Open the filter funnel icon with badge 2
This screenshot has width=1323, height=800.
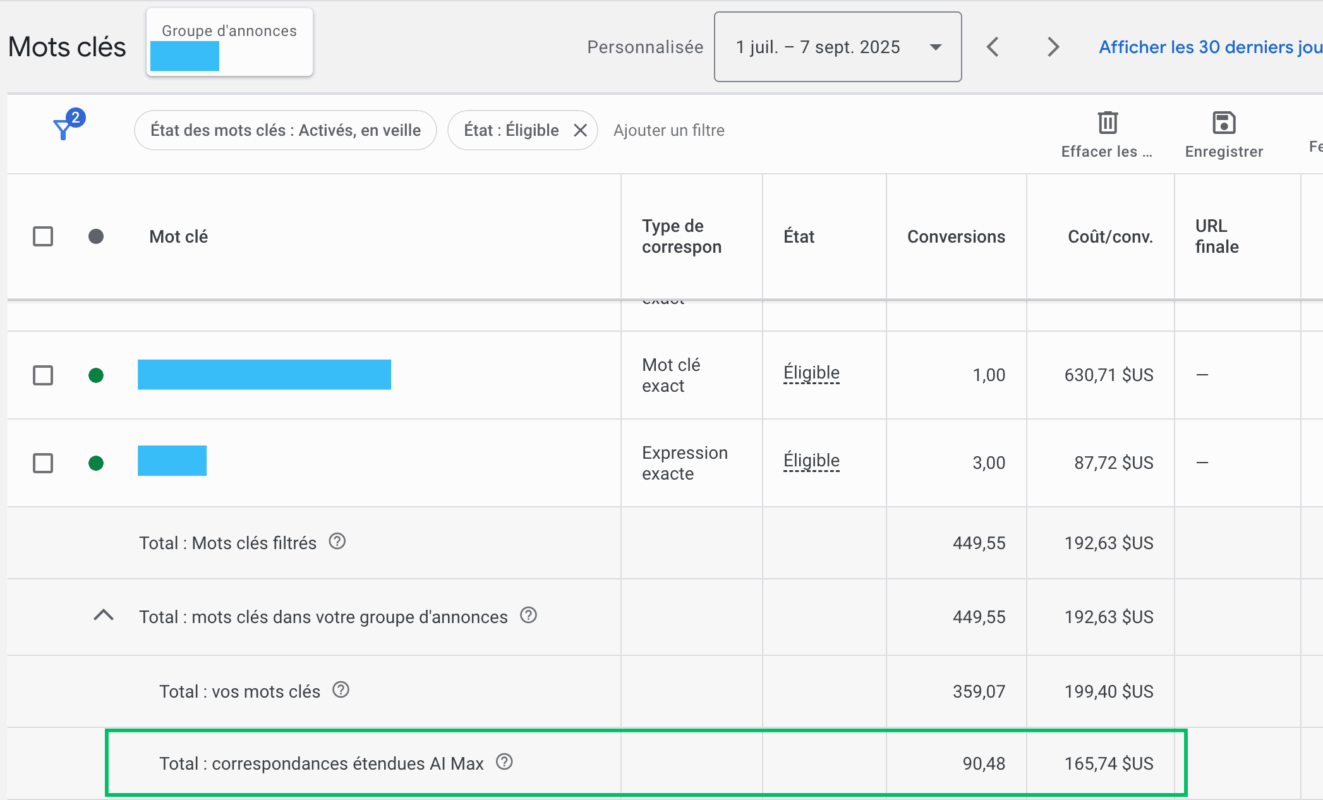(67, 126)
